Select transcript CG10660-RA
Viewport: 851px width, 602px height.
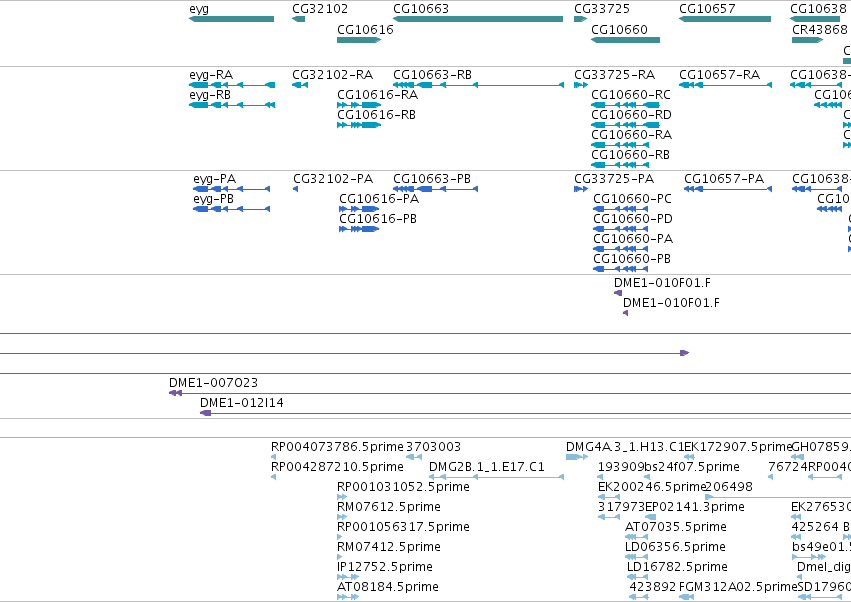[620, 145]
